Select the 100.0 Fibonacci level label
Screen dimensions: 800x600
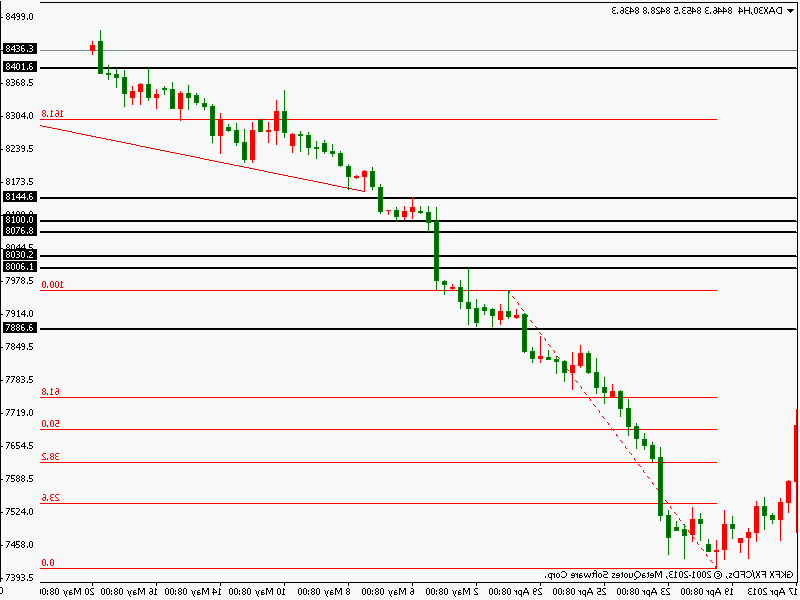tap(52, 285)
